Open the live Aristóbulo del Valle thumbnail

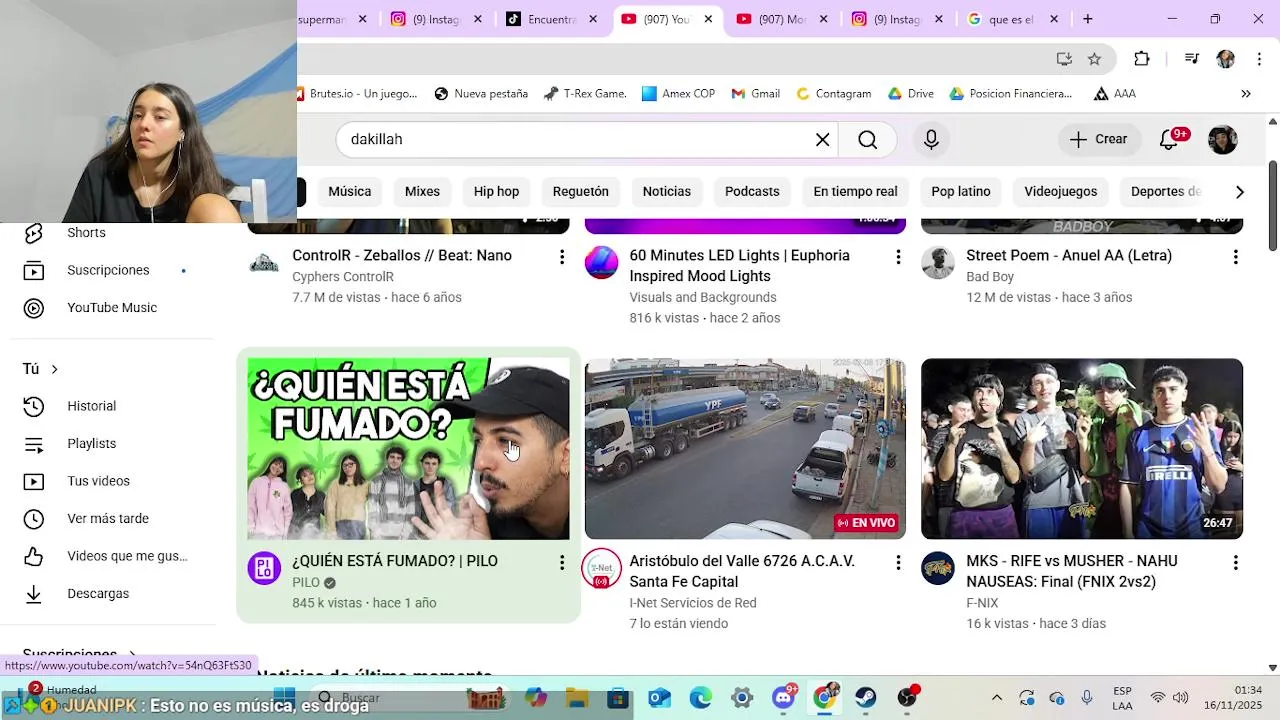click(x=745, y=449)
